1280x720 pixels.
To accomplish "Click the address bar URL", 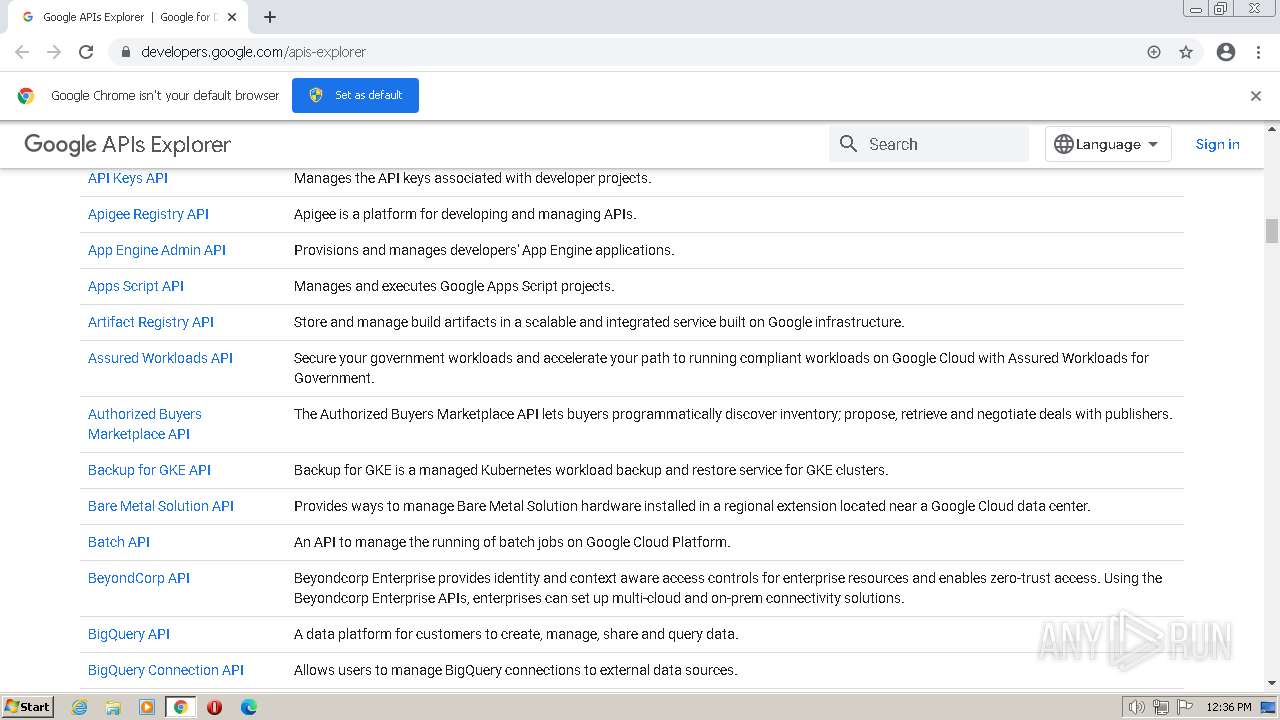I will pos(254,52).
